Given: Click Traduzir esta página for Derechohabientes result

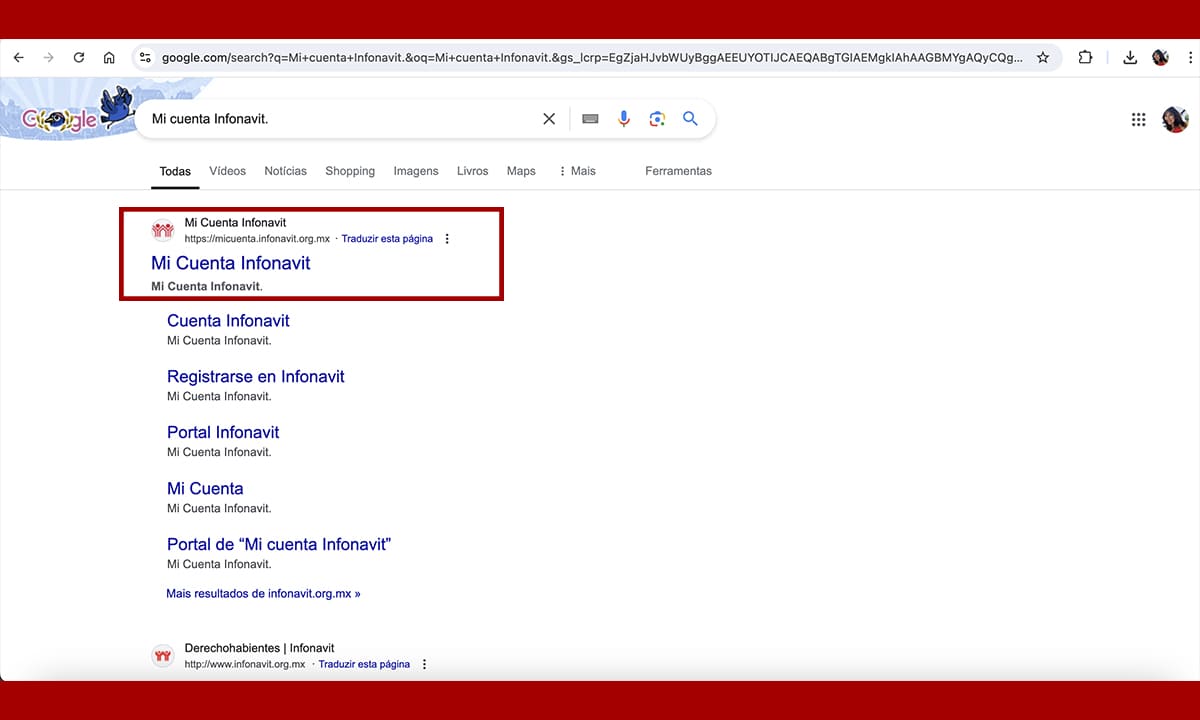Looking at the screenshot, I should click(x=364, y=664).
